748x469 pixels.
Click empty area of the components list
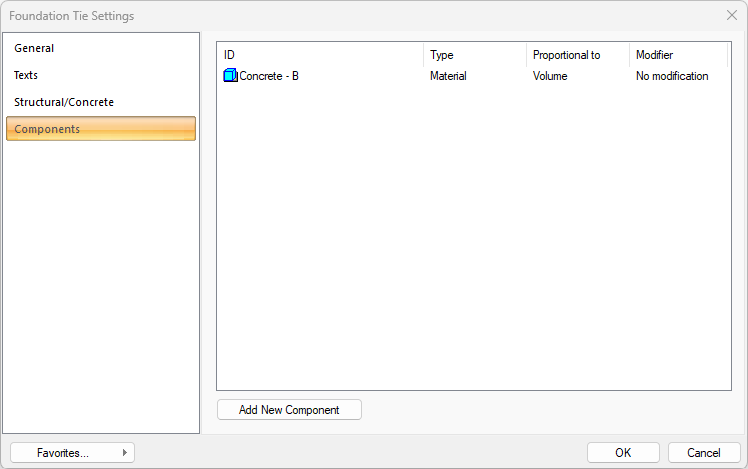[x=473, y=240]
